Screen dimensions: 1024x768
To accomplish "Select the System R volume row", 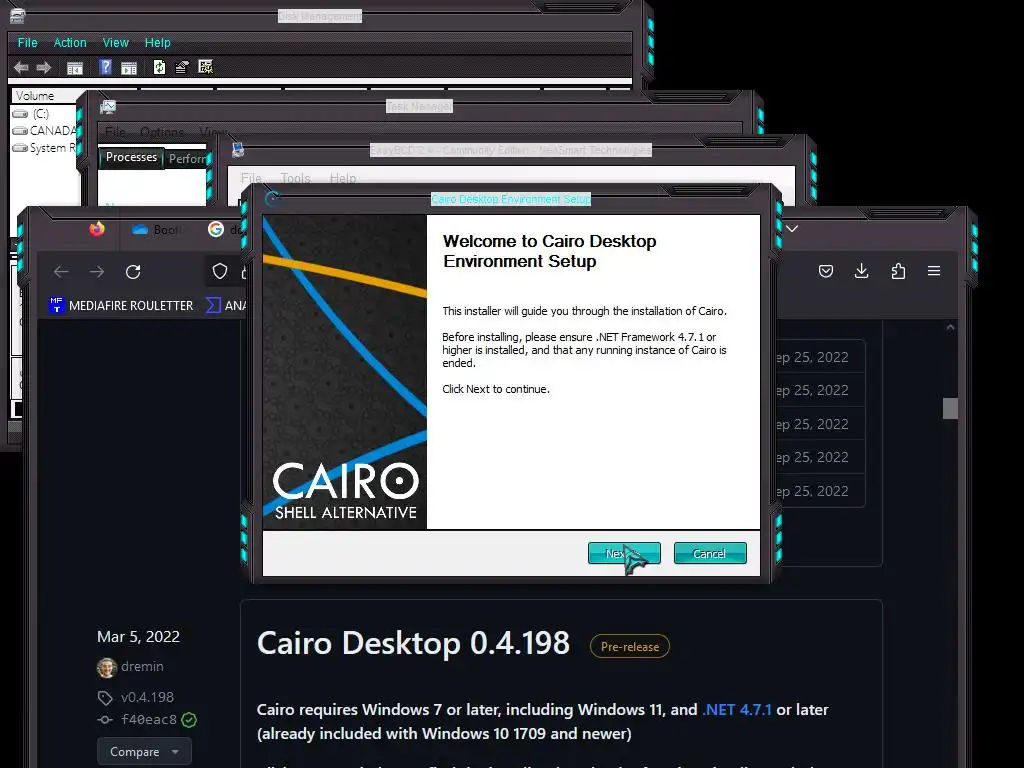I will [x=44, y=148].
